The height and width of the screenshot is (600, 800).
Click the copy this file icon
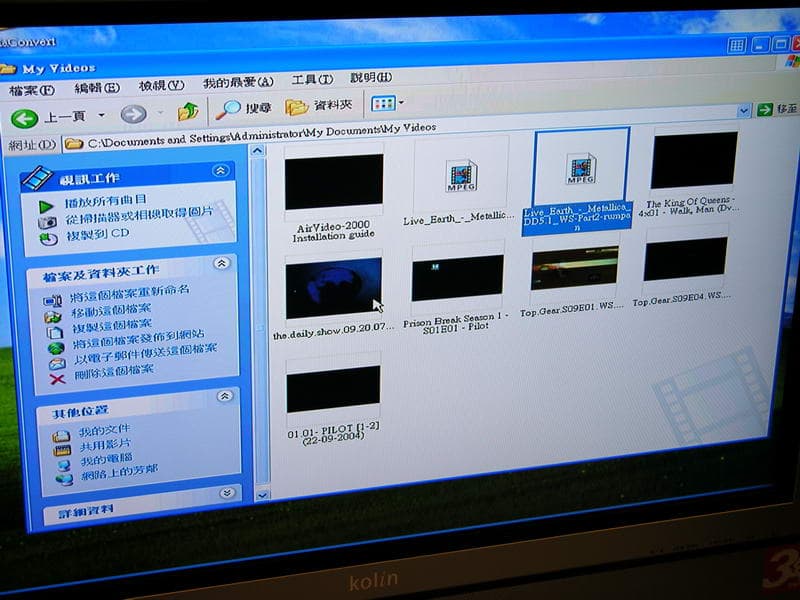[55, 333]
